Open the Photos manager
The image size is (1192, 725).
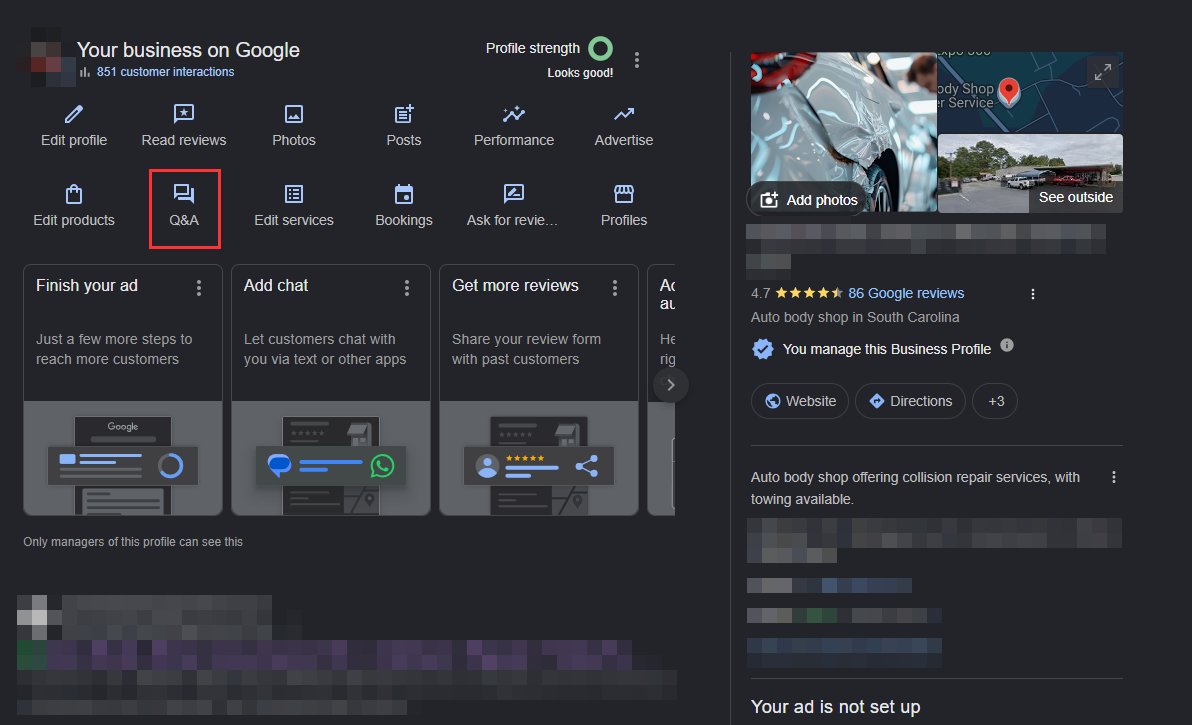293,126
